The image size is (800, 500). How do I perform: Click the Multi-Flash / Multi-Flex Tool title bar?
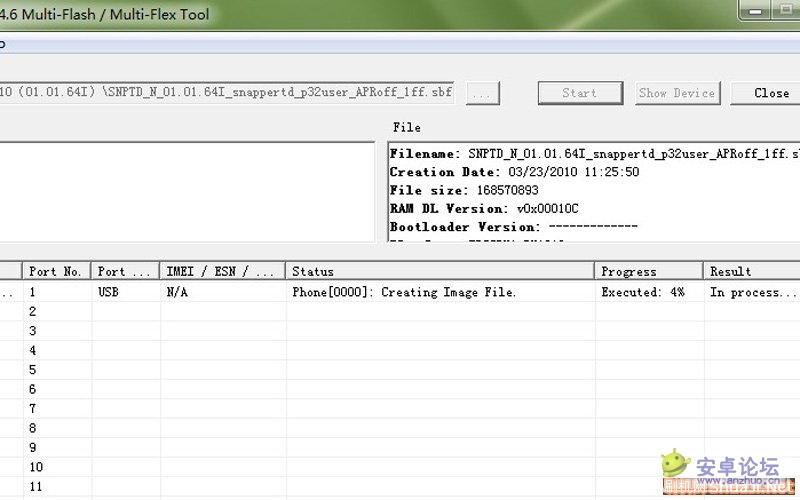pos(367,14)
